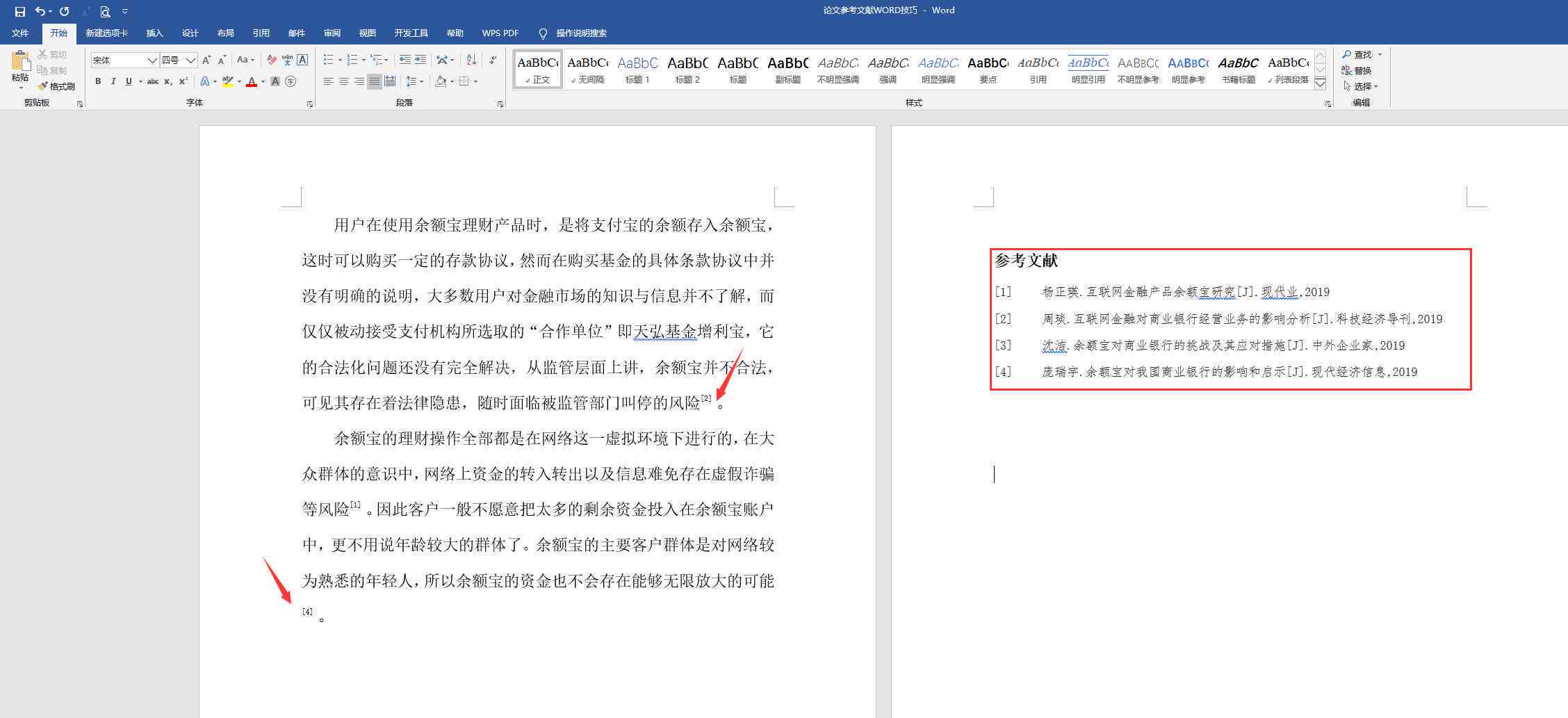
Task: Increase the paragraph indent
Action: coord(420,60)
